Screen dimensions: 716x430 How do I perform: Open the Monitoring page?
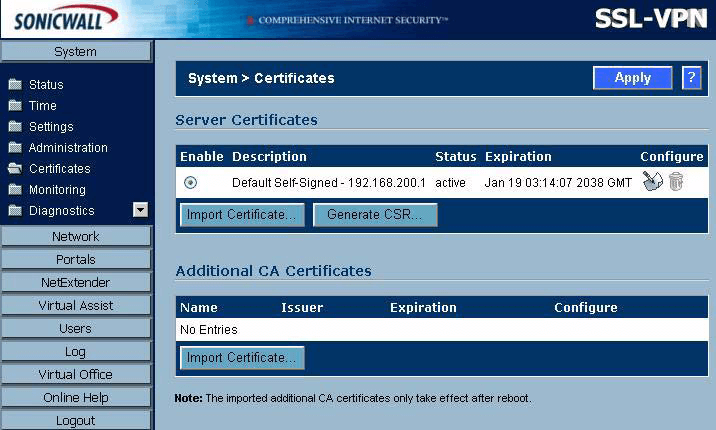pos(58,189)
